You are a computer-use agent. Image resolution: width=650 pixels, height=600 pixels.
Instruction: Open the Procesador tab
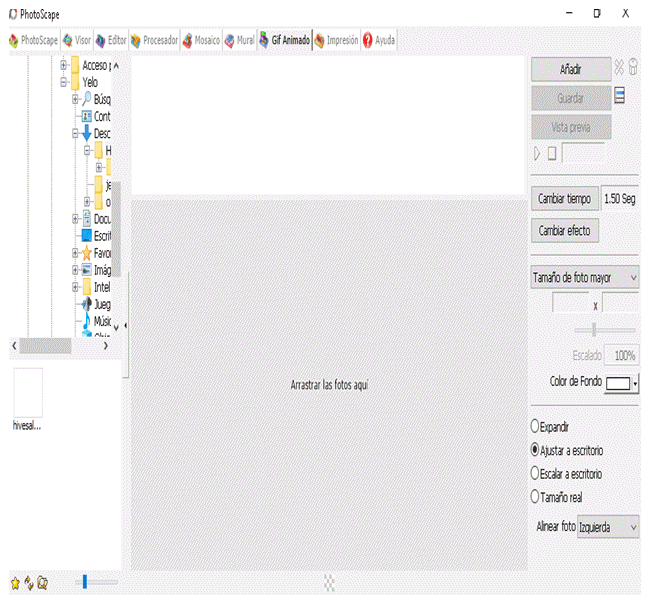point(154,40)
